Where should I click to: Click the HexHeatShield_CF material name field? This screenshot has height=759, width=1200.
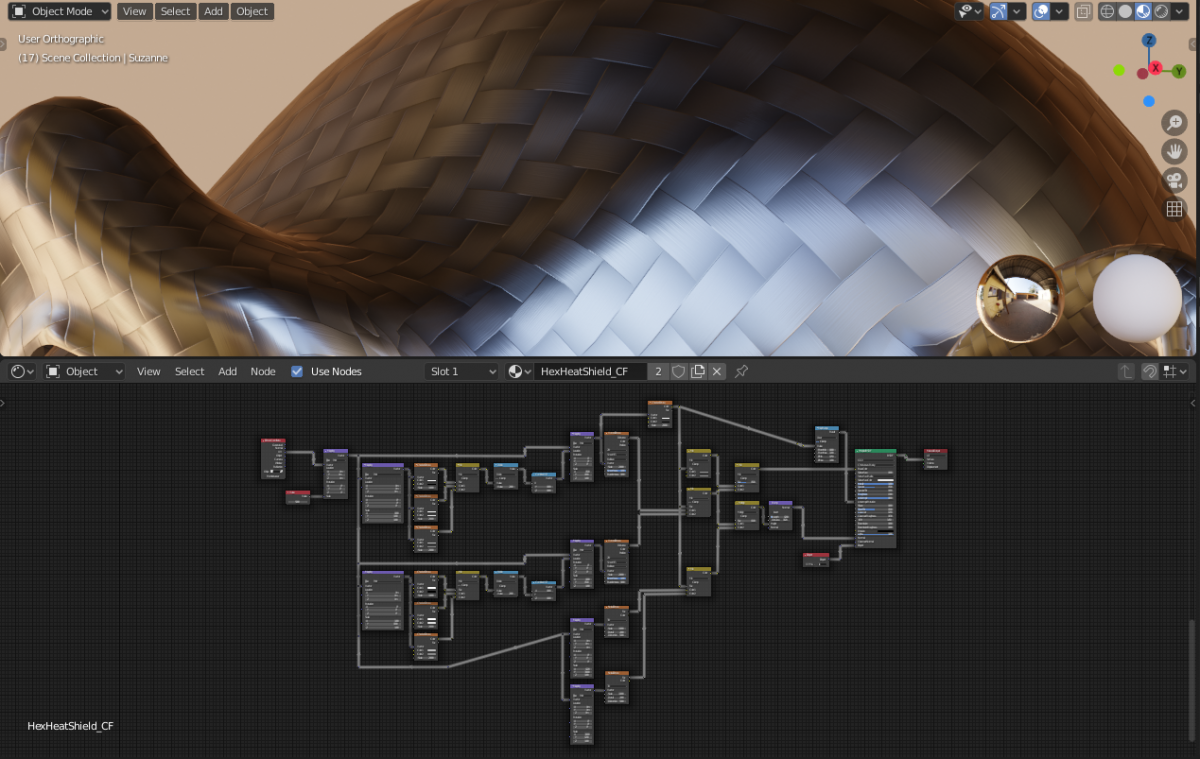click(x=588, y=371)
